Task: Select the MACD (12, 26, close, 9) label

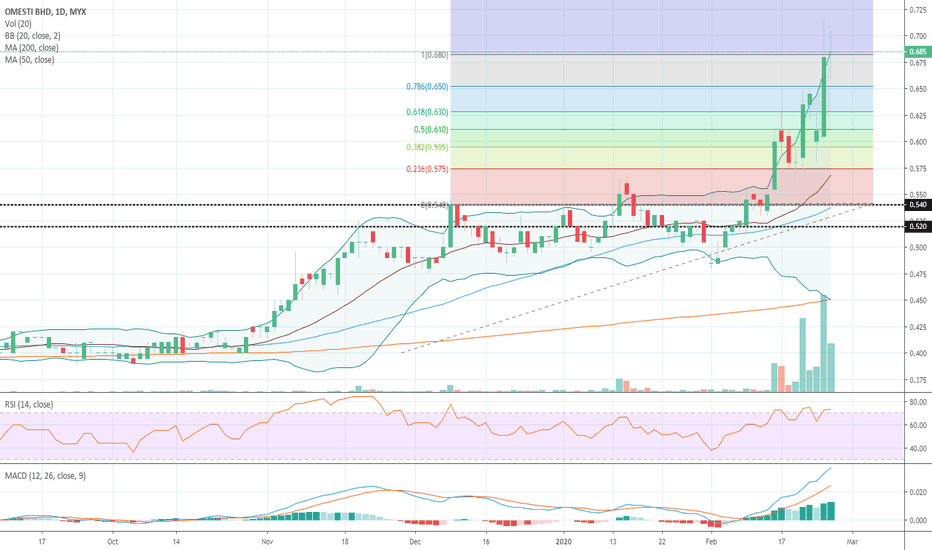Action: tap(45, 476)
